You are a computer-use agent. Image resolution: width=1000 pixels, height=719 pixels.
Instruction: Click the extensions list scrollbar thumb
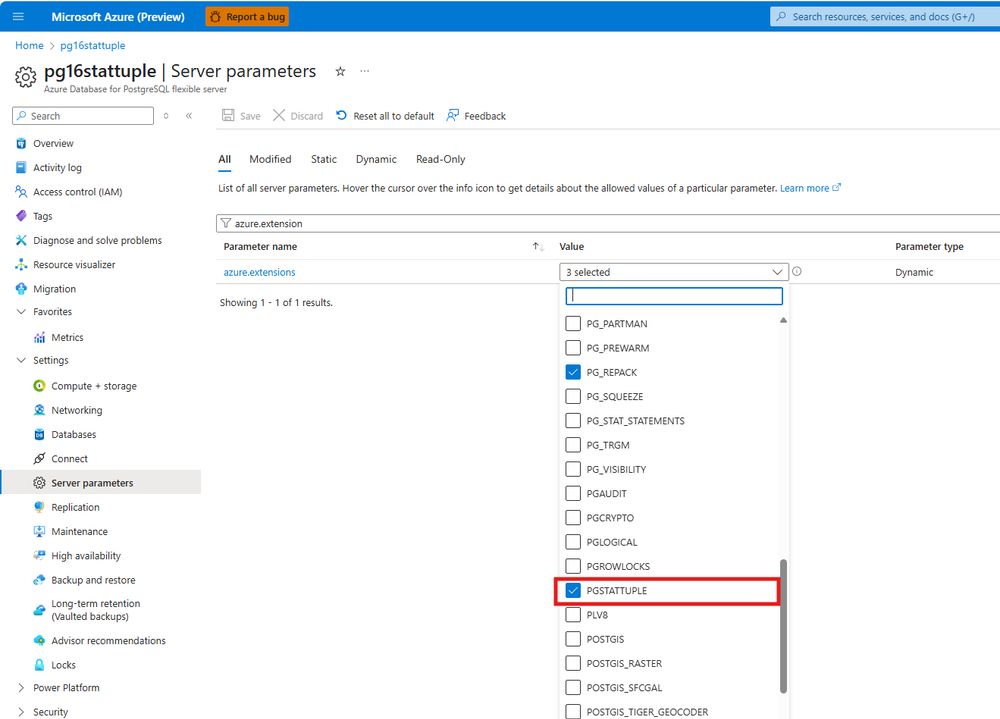783,626
